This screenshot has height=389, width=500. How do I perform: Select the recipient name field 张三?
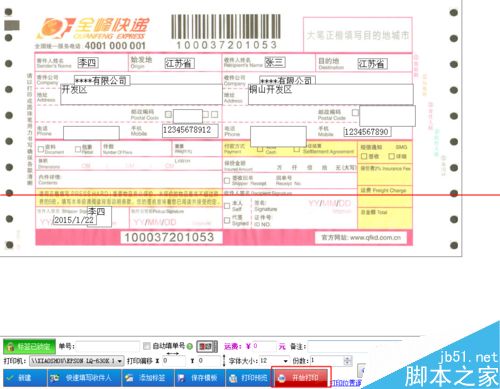click(x=275, y=62)
